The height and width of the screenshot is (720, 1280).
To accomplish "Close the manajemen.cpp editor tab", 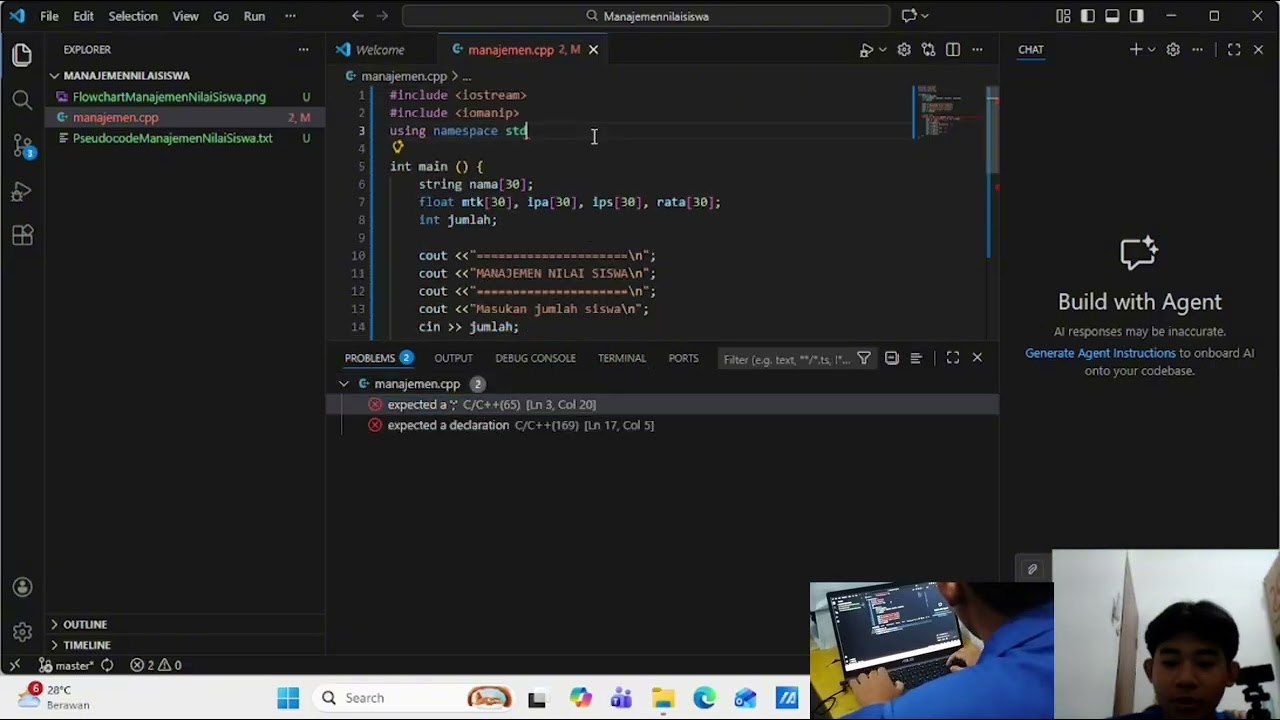I will click(x=593, y=49).
